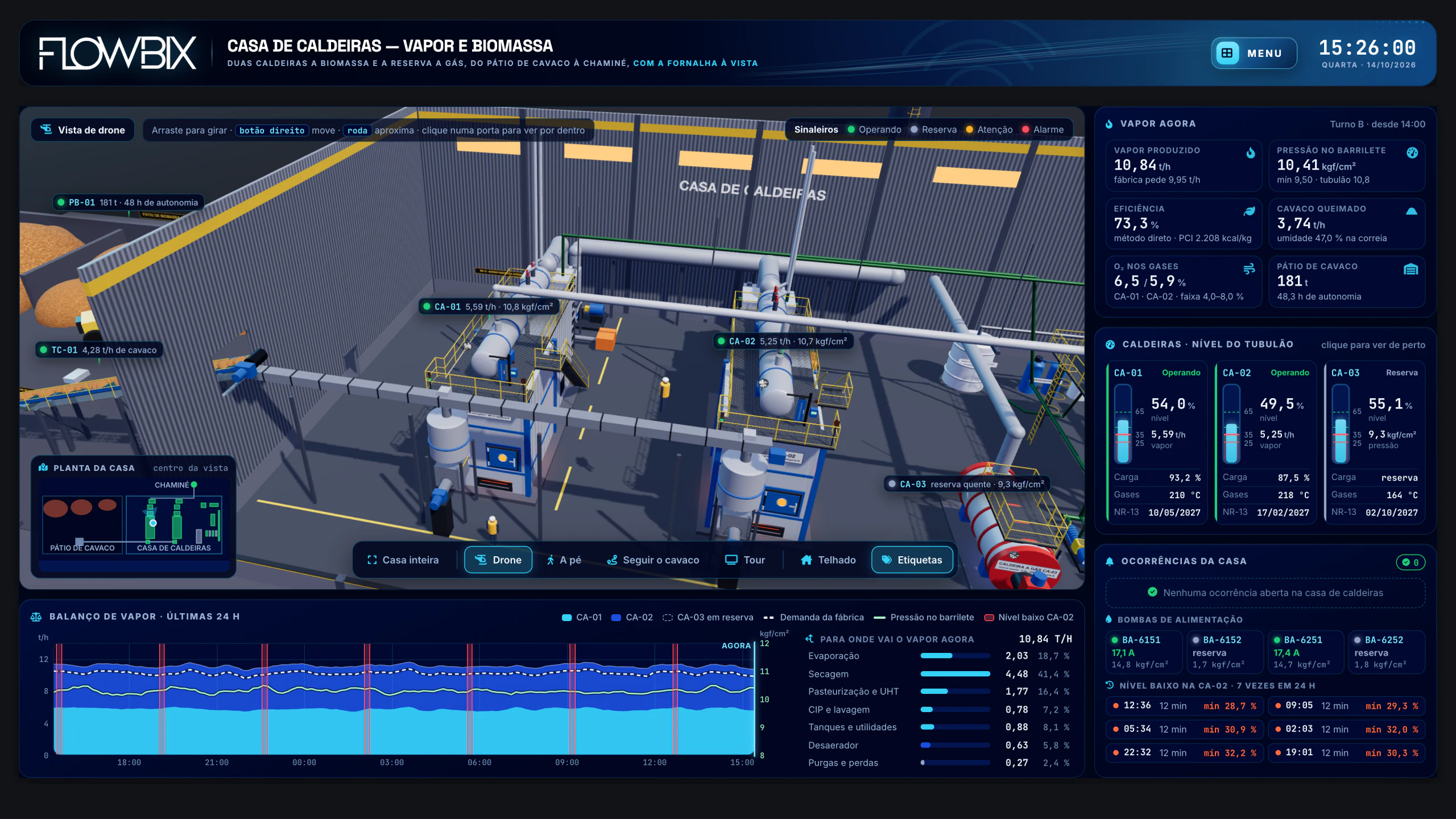The image size is (1456, 819).
Task: Click the map icon beside Planta da Casa
Action: tap(43, 468)
